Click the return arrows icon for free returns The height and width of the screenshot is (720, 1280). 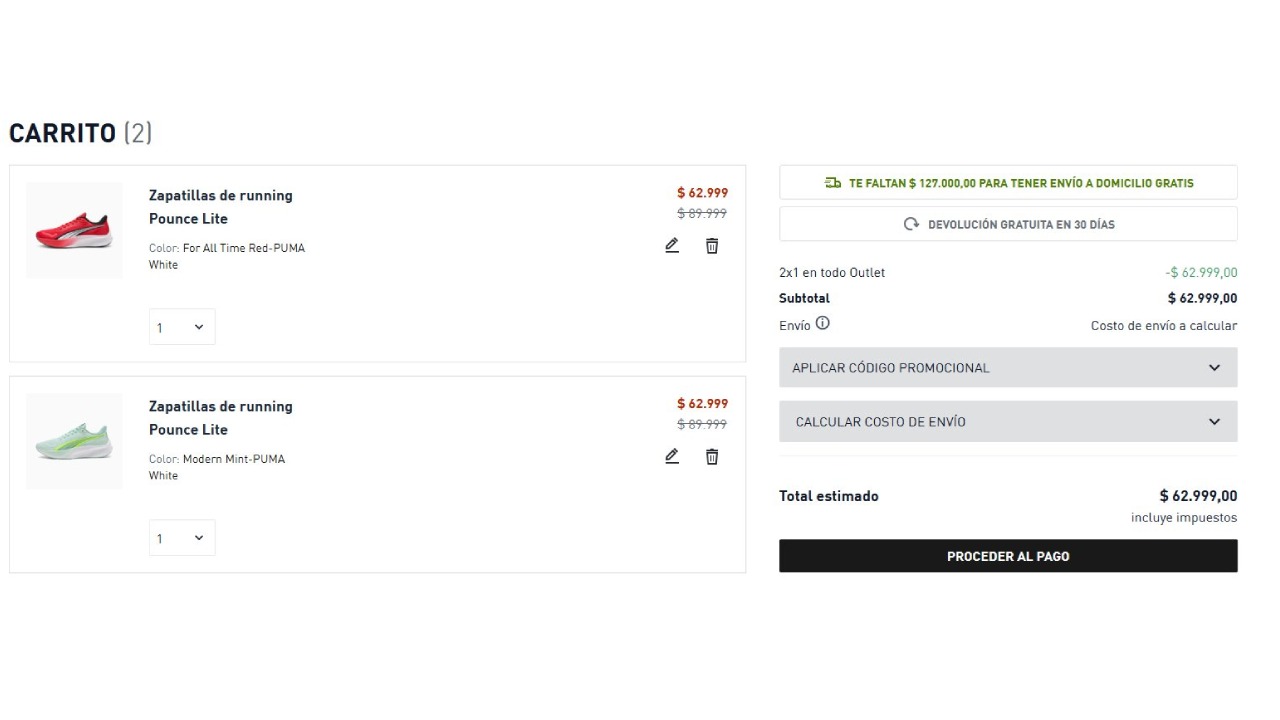coord(912,223)
